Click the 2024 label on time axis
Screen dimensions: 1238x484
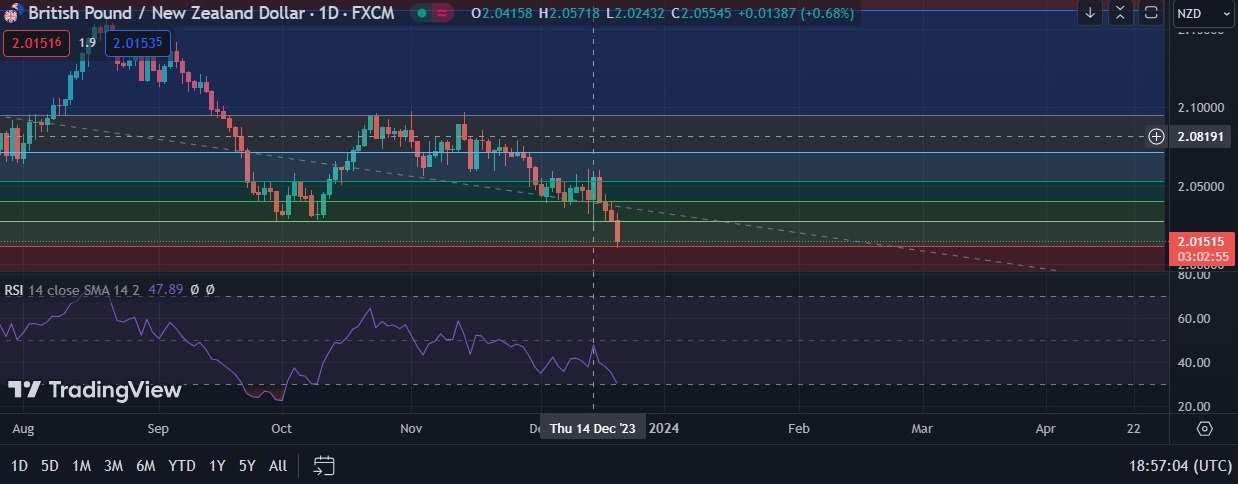click(663, 428)
